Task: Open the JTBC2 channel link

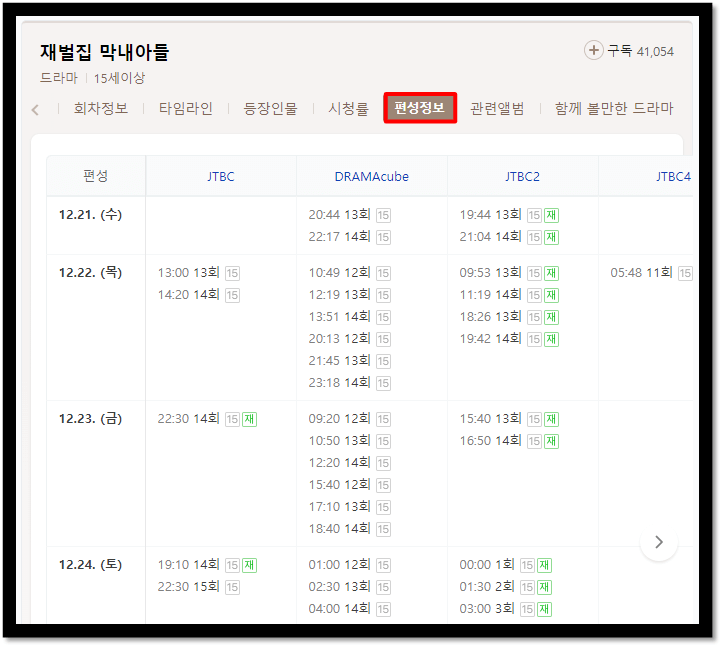Action: click(x=522, y=177)
